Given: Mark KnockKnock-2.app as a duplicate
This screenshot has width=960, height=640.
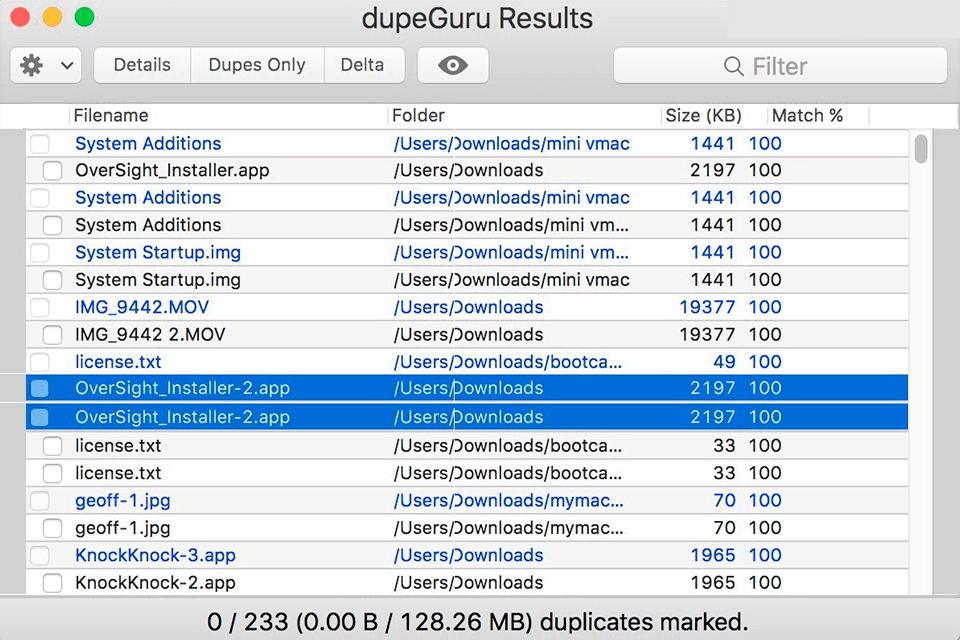Looking at the screenshot, I should (52, 582).
